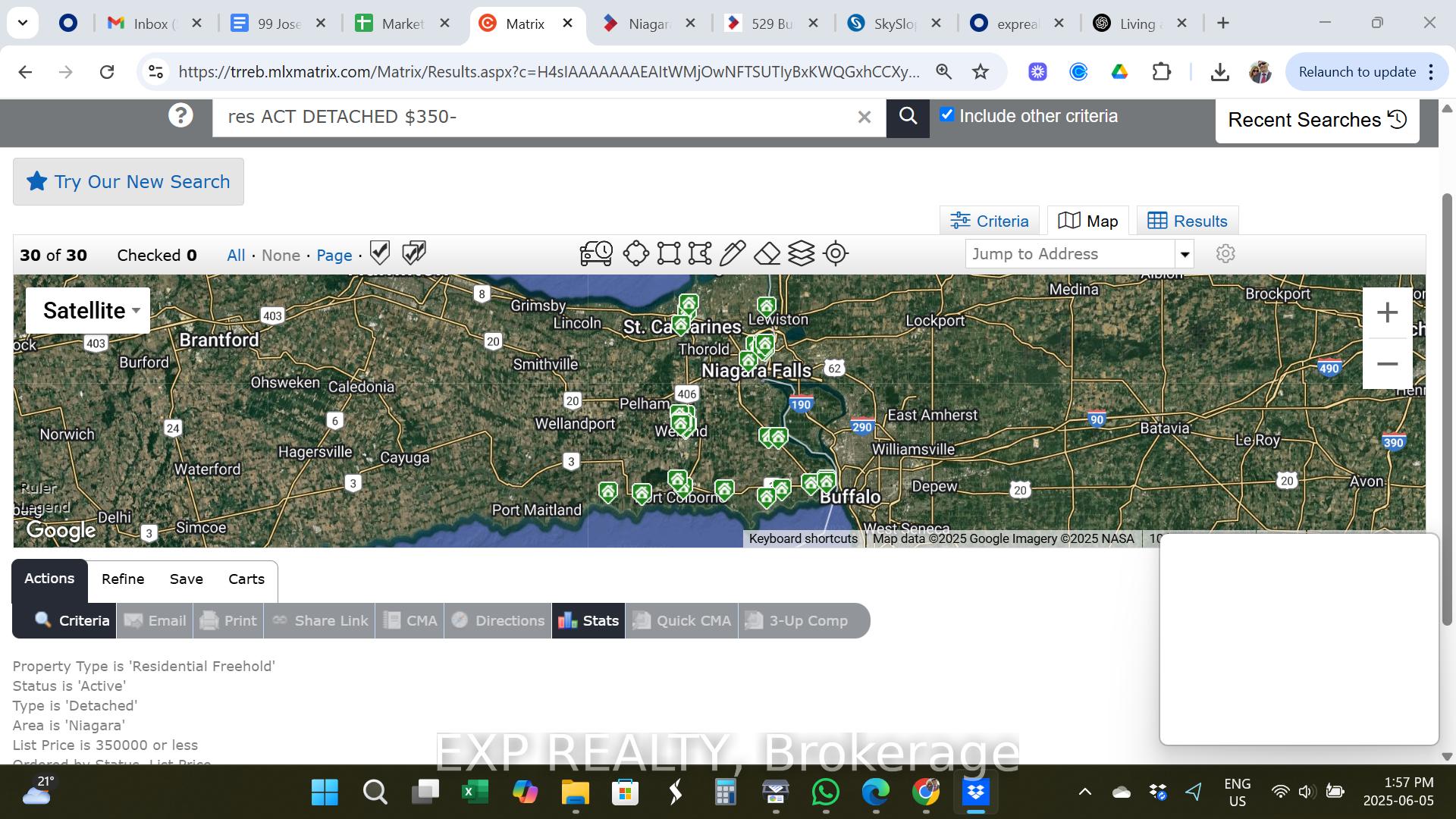Click the Stats button
This screenshot has width=1456, height=819.
point(588,621)
